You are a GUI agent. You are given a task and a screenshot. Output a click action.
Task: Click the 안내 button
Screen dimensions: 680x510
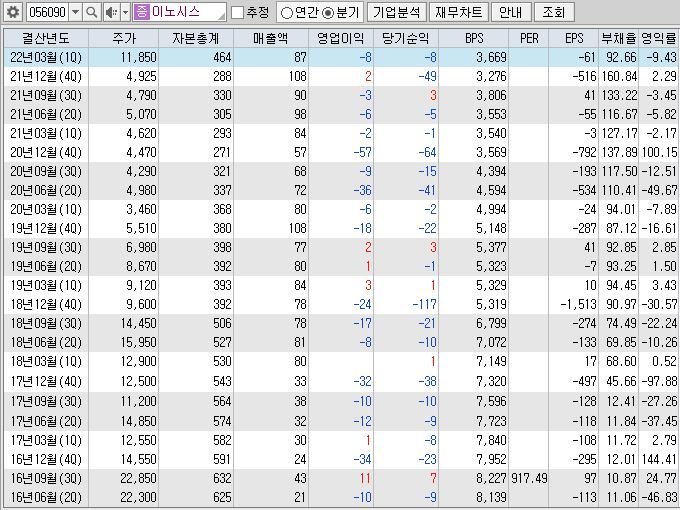(x=511, y=12)
